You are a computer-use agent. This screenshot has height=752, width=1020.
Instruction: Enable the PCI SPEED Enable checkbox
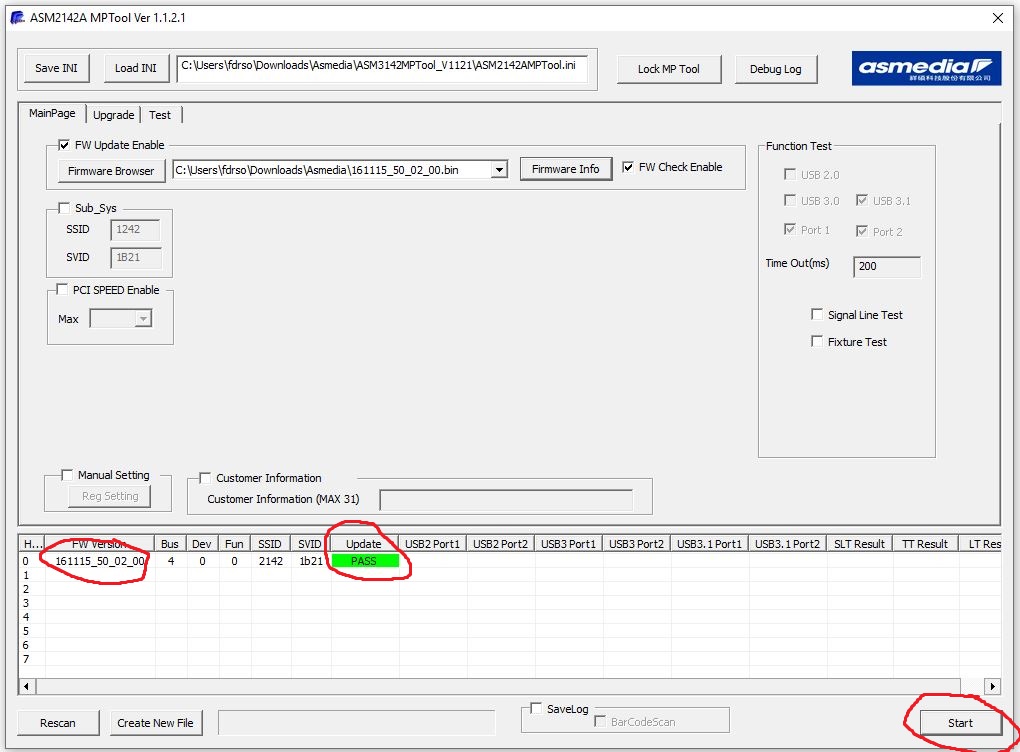(62, 289)
